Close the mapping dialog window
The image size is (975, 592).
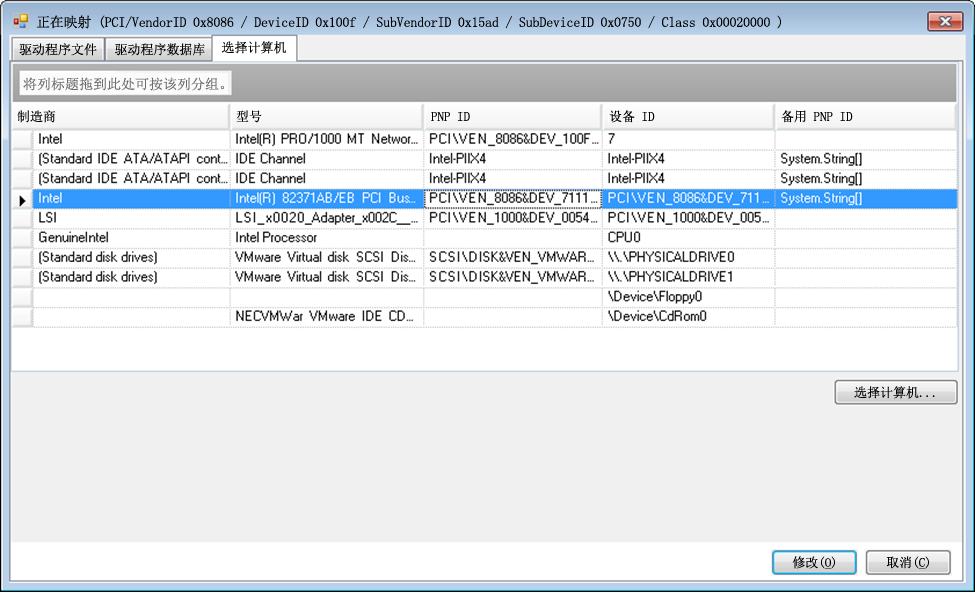944,21
